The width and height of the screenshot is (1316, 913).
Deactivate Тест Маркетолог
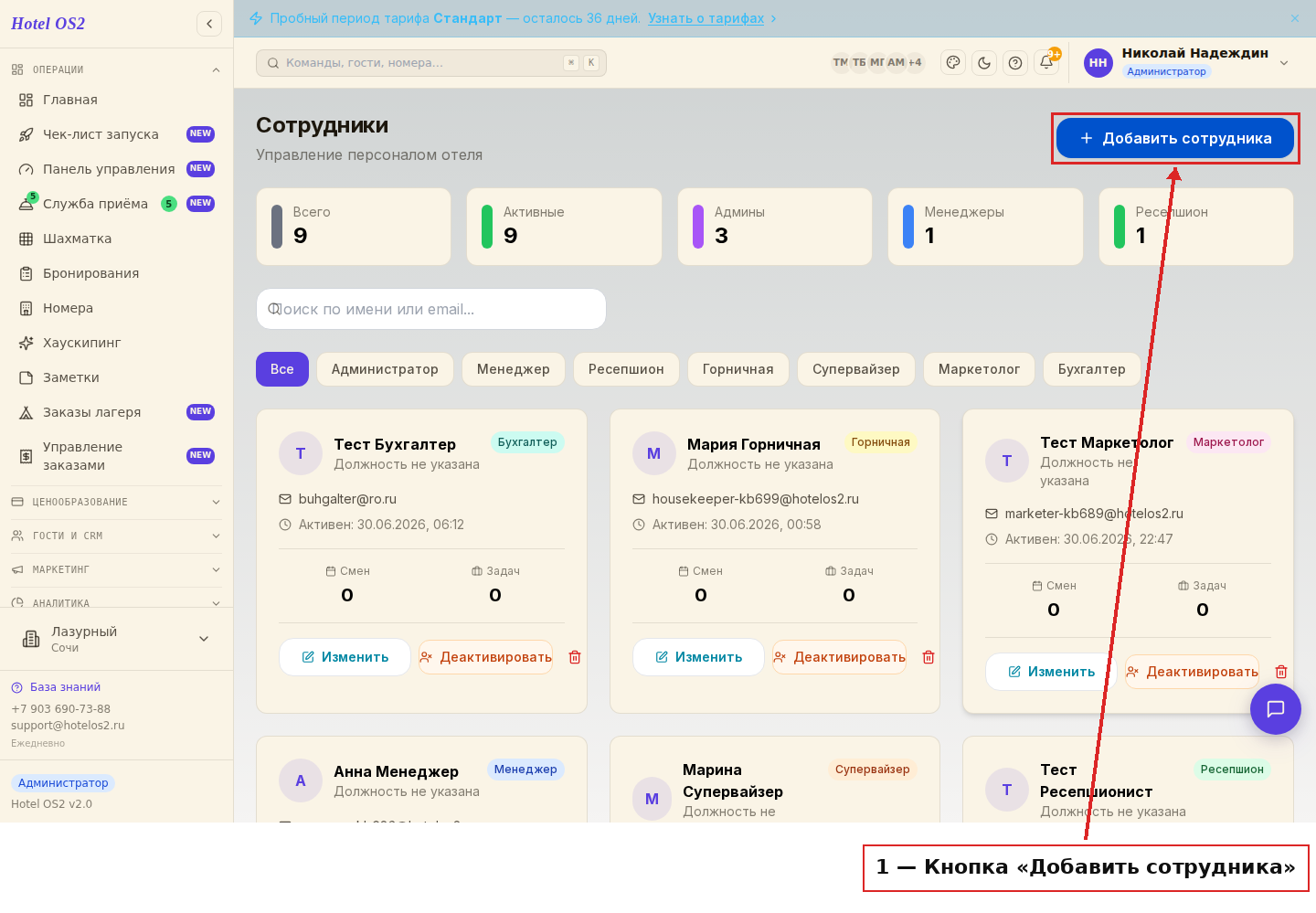point(1193,672)
